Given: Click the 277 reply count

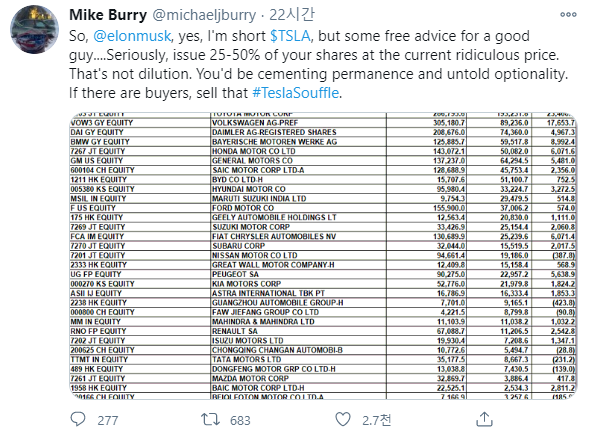Looking at the screenshot, I should (108, 420).
